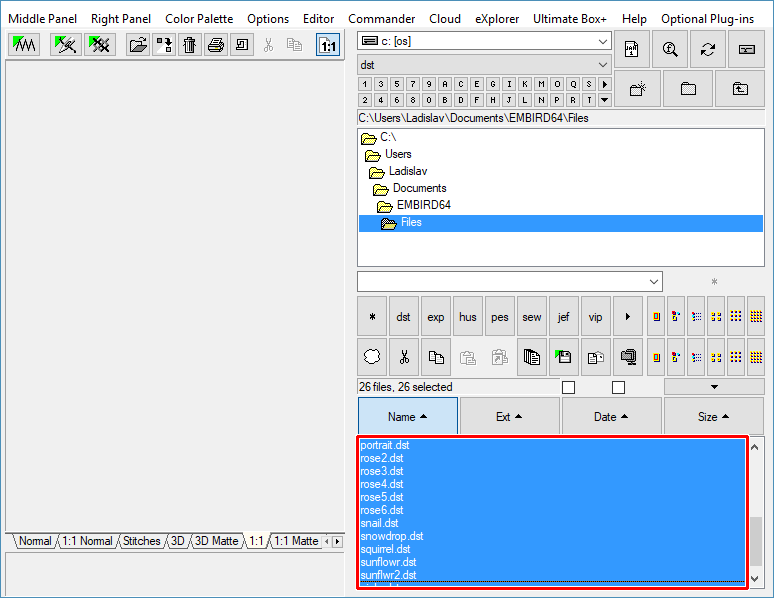Viewport: 774px width, 598px height.
Task: Tick the left checkbox beside file count
Action: (x=568, y=387)
